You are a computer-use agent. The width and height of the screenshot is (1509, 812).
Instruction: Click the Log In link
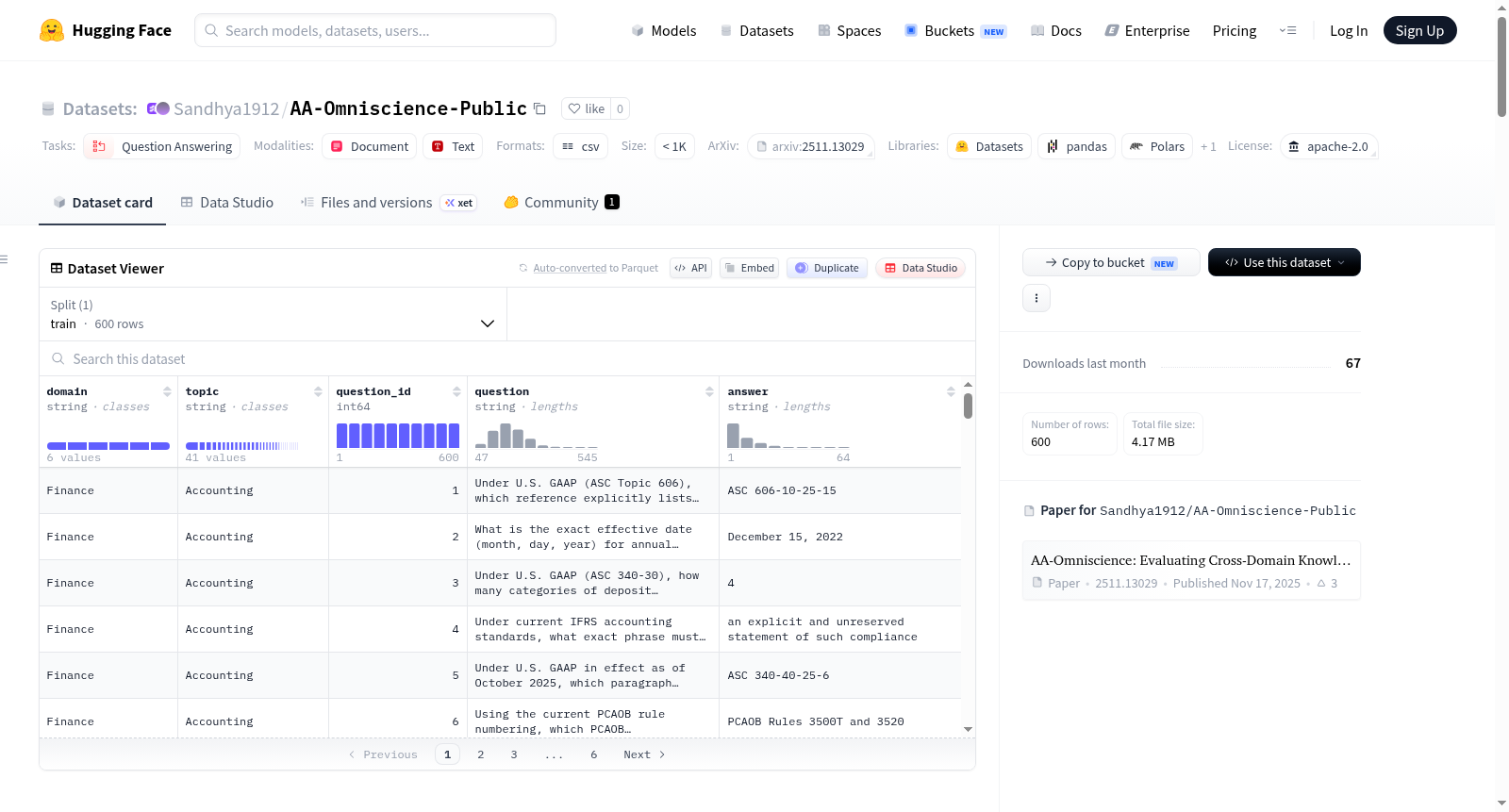pyautogui.click(x=1349, y=30)
